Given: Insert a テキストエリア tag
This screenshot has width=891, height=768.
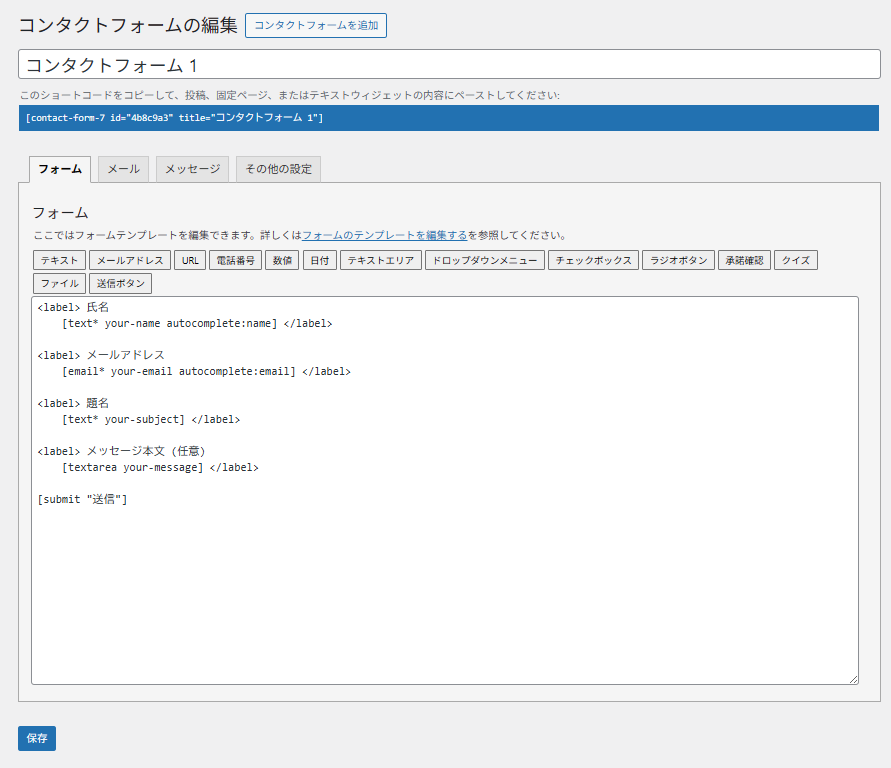Looking at the screenshot, I should coord(380,260).
